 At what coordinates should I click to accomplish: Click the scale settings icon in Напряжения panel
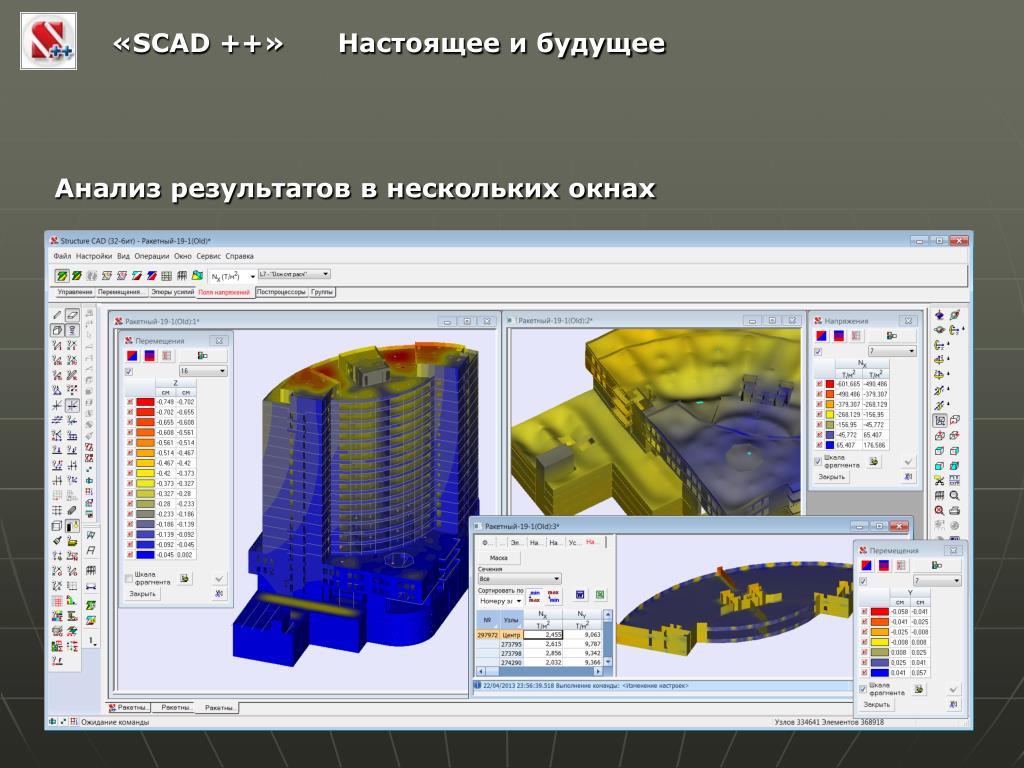pos(891,336)
